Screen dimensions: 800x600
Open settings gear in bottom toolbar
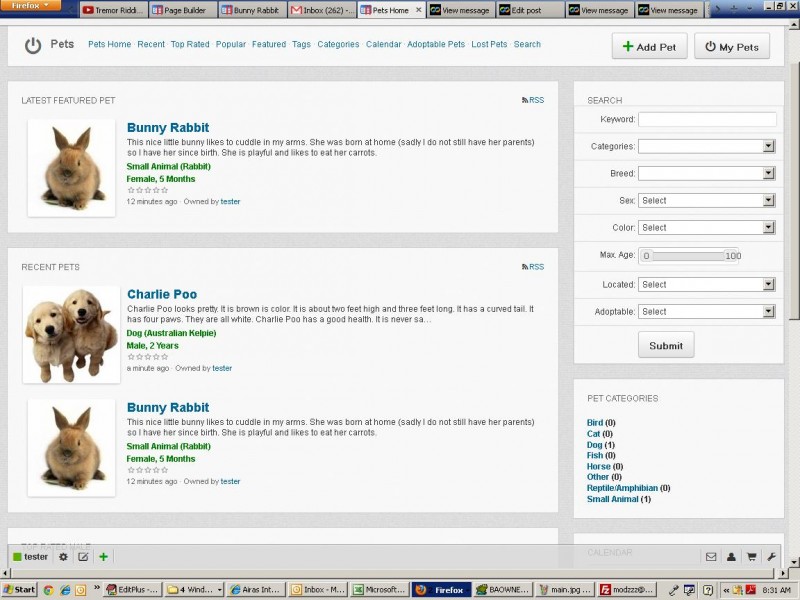pyautogui.click(x=63, y=557)
